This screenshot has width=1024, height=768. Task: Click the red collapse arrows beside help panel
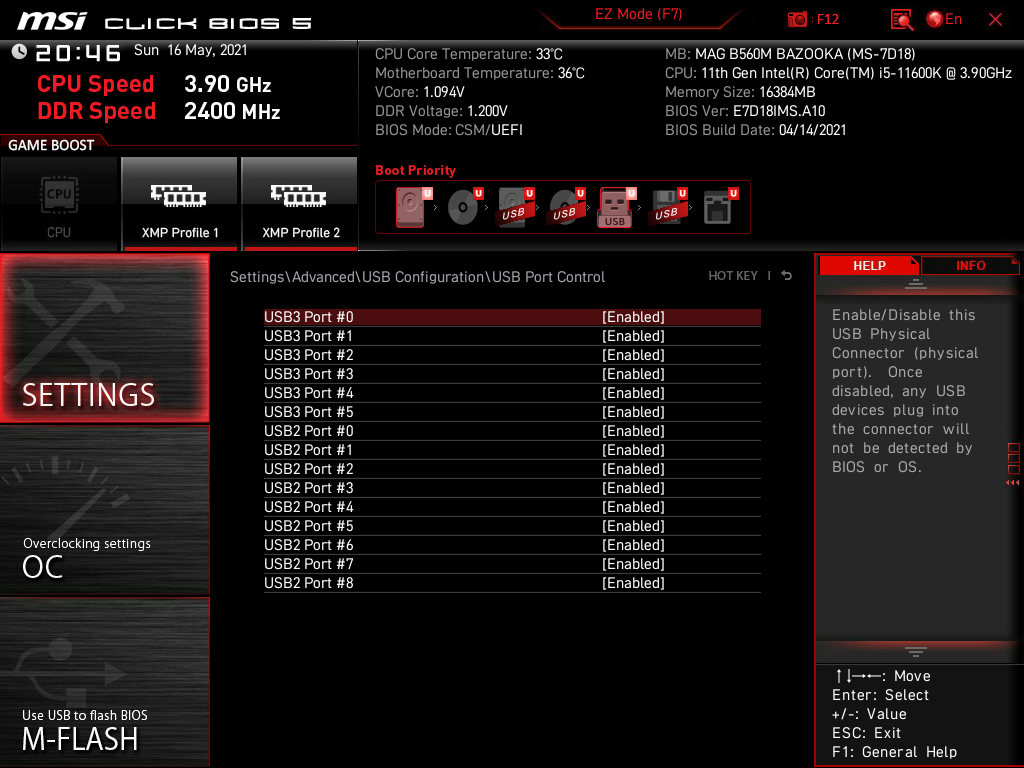pyautogui.click(x=1013, y=483)
